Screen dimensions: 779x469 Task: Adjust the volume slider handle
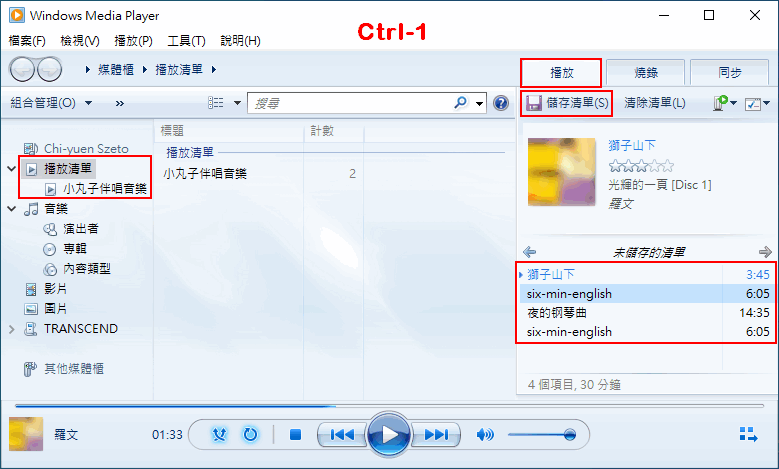click(x=570, y=435)
